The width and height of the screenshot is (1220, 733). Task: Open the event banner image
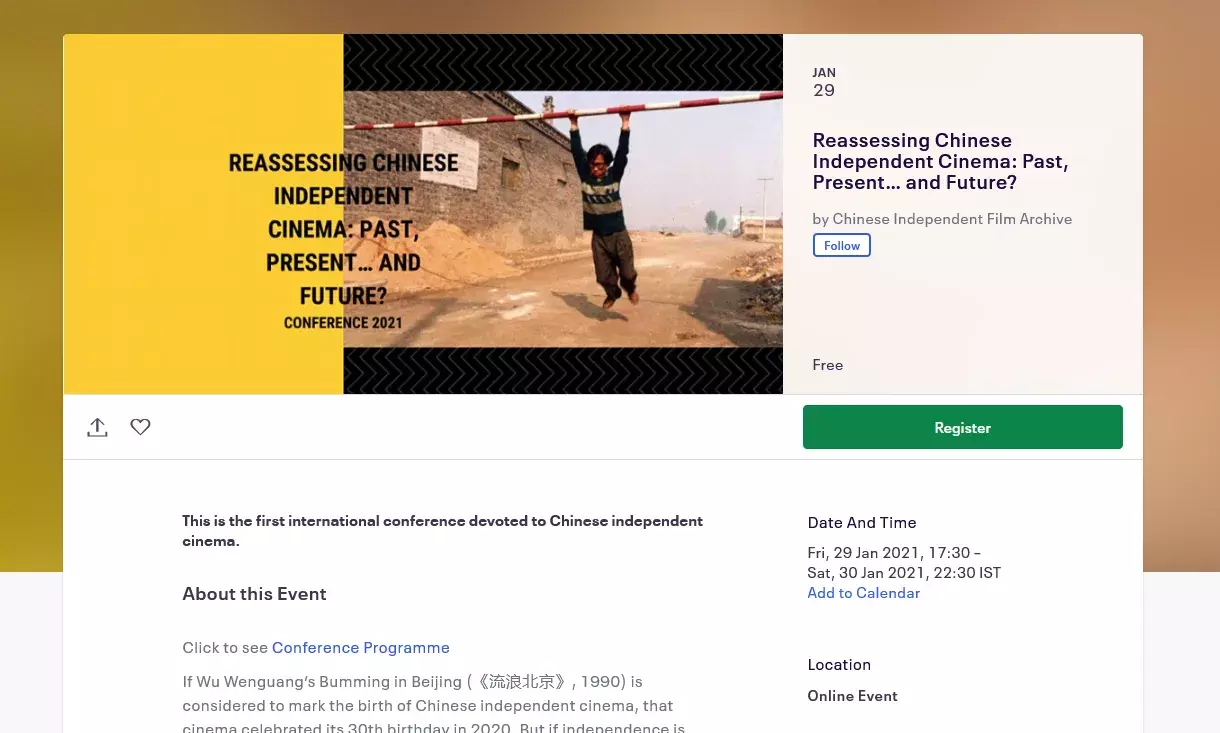(422, 213)
